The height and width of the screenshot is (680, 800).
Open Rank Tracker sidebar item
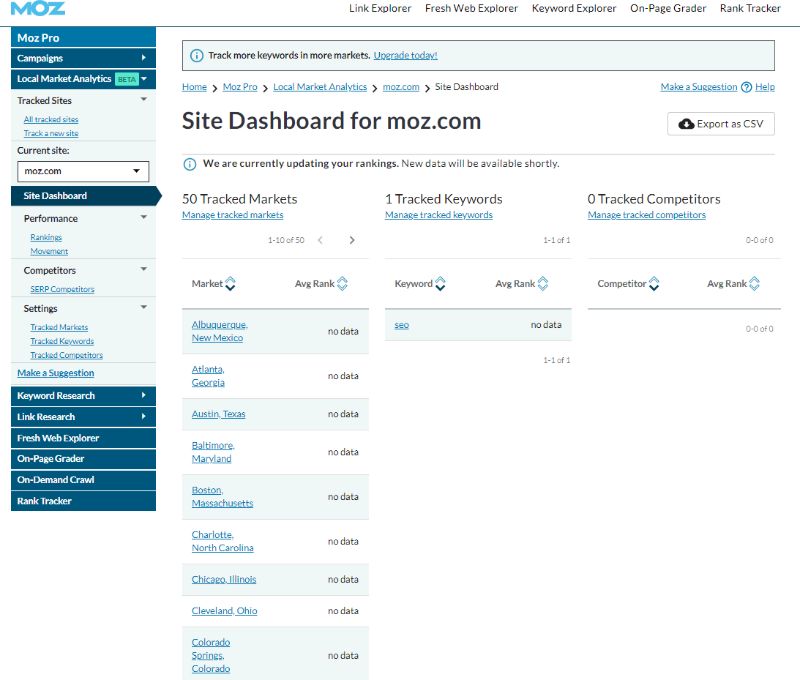pos(83,501)
